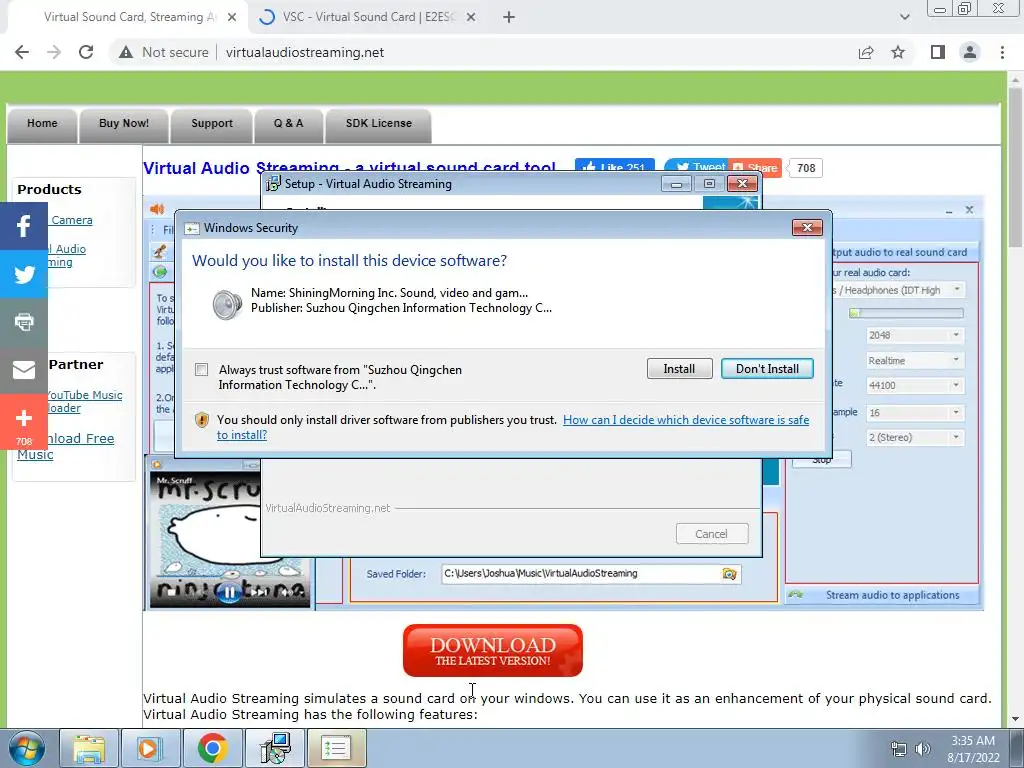Open the 2 (Stereo) channels dropdown

pos(916,438)
